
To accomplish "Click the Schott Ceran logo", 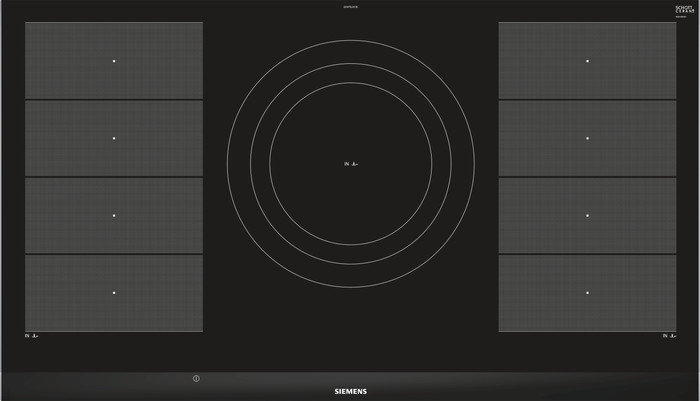I will pos(684,11).
